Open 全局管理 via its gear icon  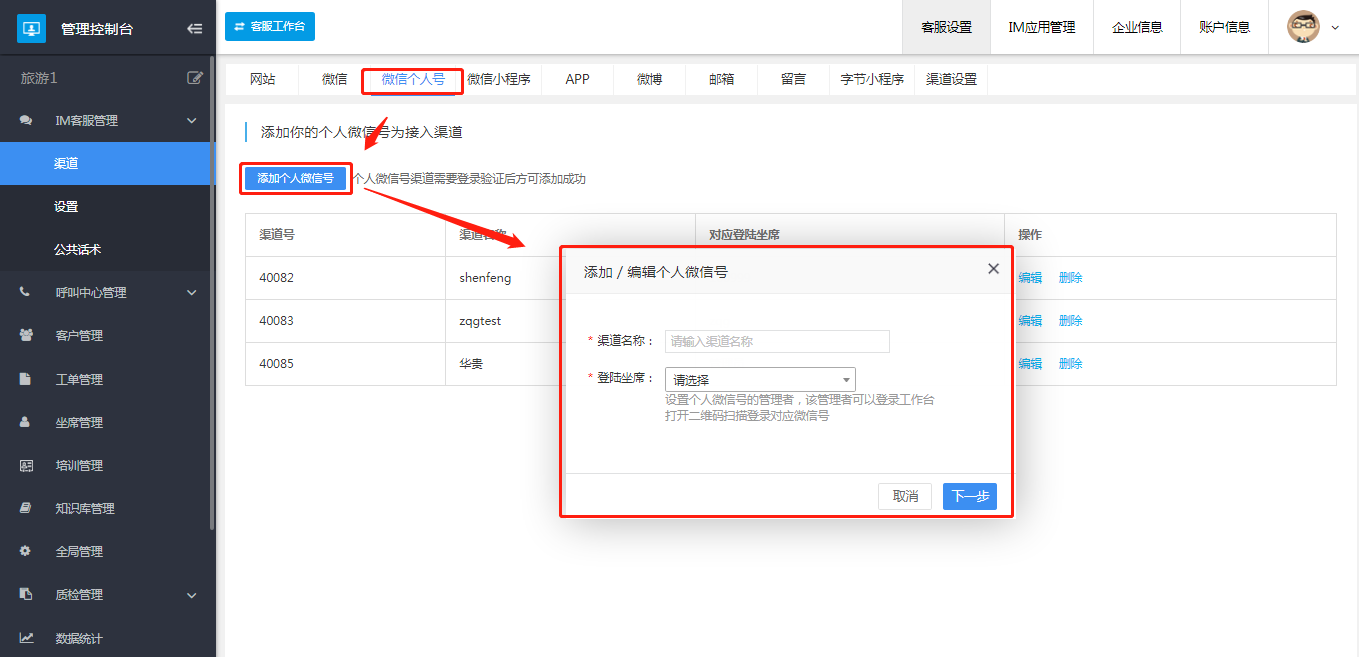[26, 551]
